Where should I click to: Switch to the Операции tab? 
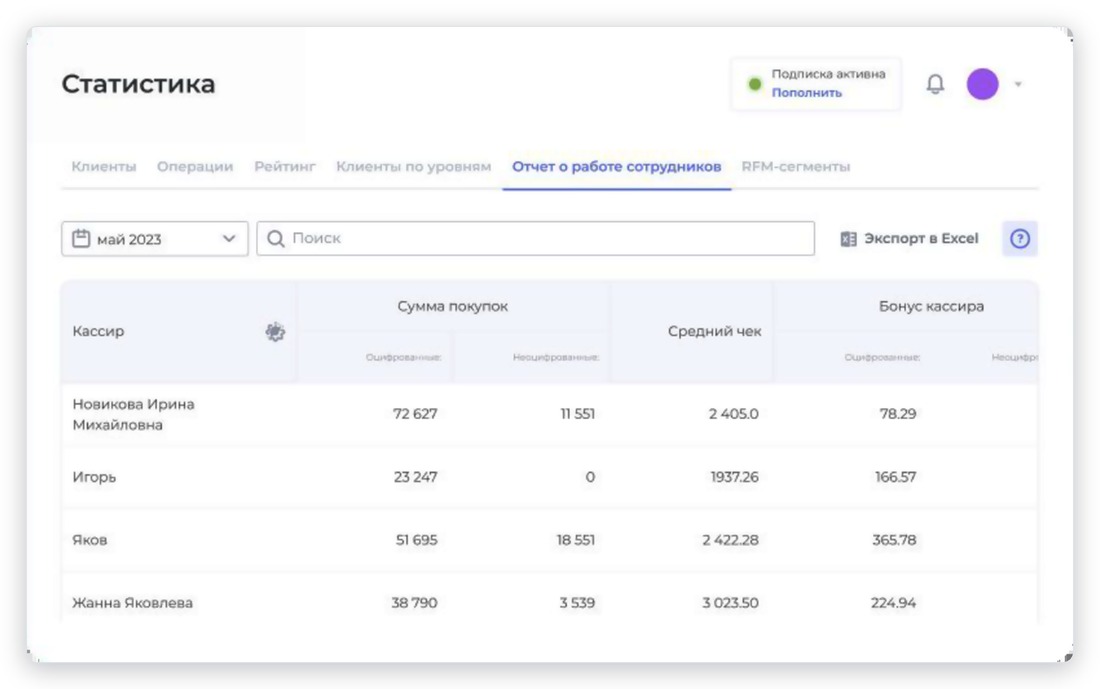click(x=195, y=167)
